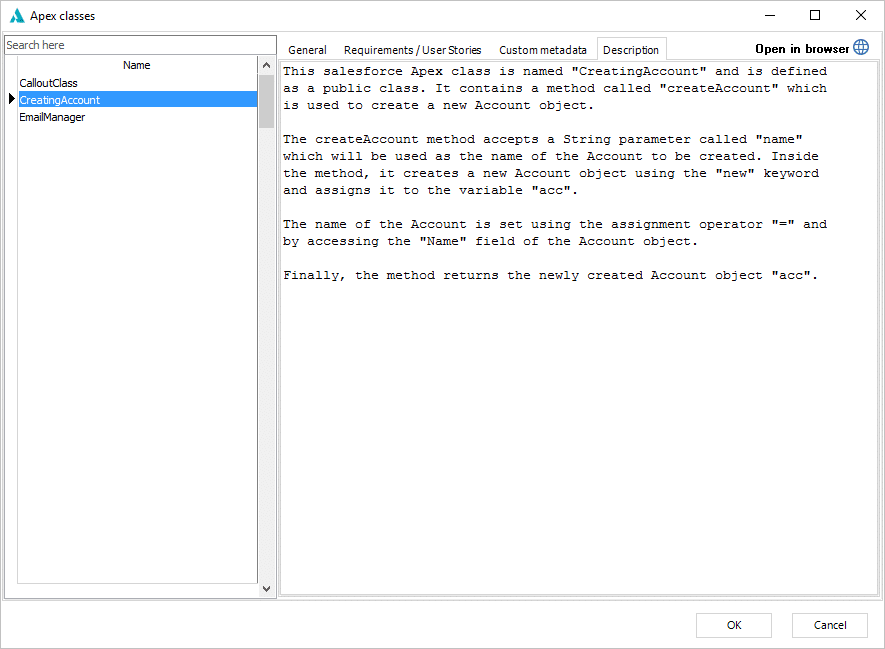Select the Custom metadata tab
Screen dimensions: 885x649
[x=543, y=49]
